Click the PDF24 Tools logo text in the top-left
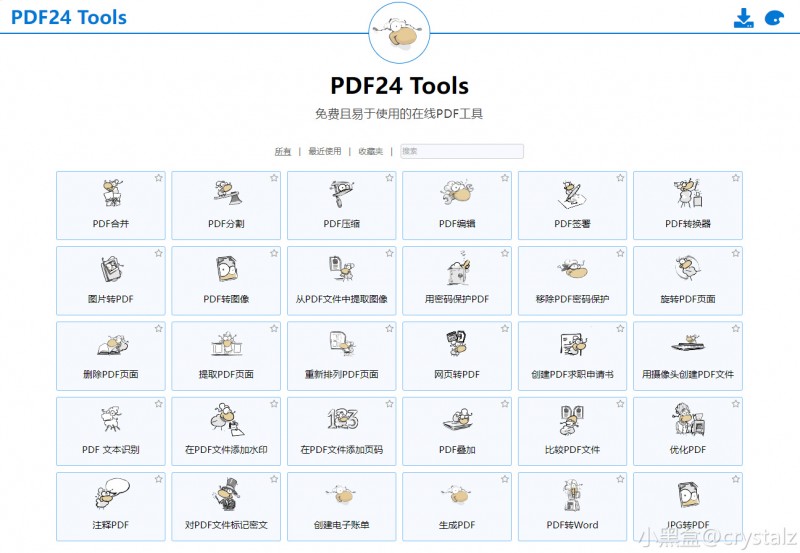The width and height of the screenshot is (800, 553). point(69,17)
